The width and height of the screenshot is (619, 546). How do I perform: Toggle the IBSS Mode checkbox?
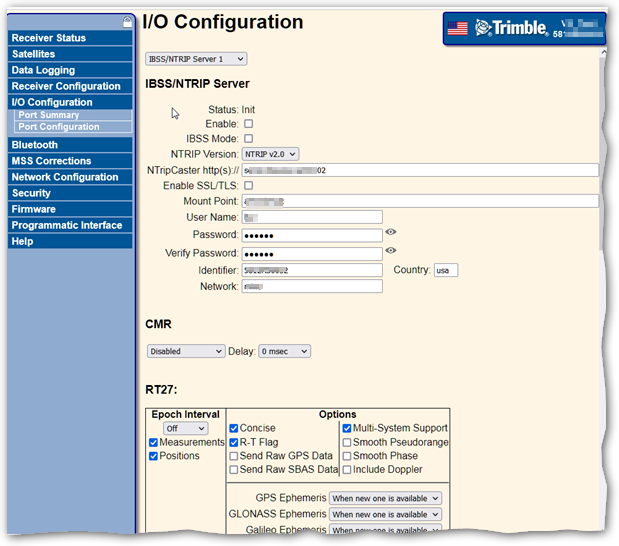(x=249, y=139)
